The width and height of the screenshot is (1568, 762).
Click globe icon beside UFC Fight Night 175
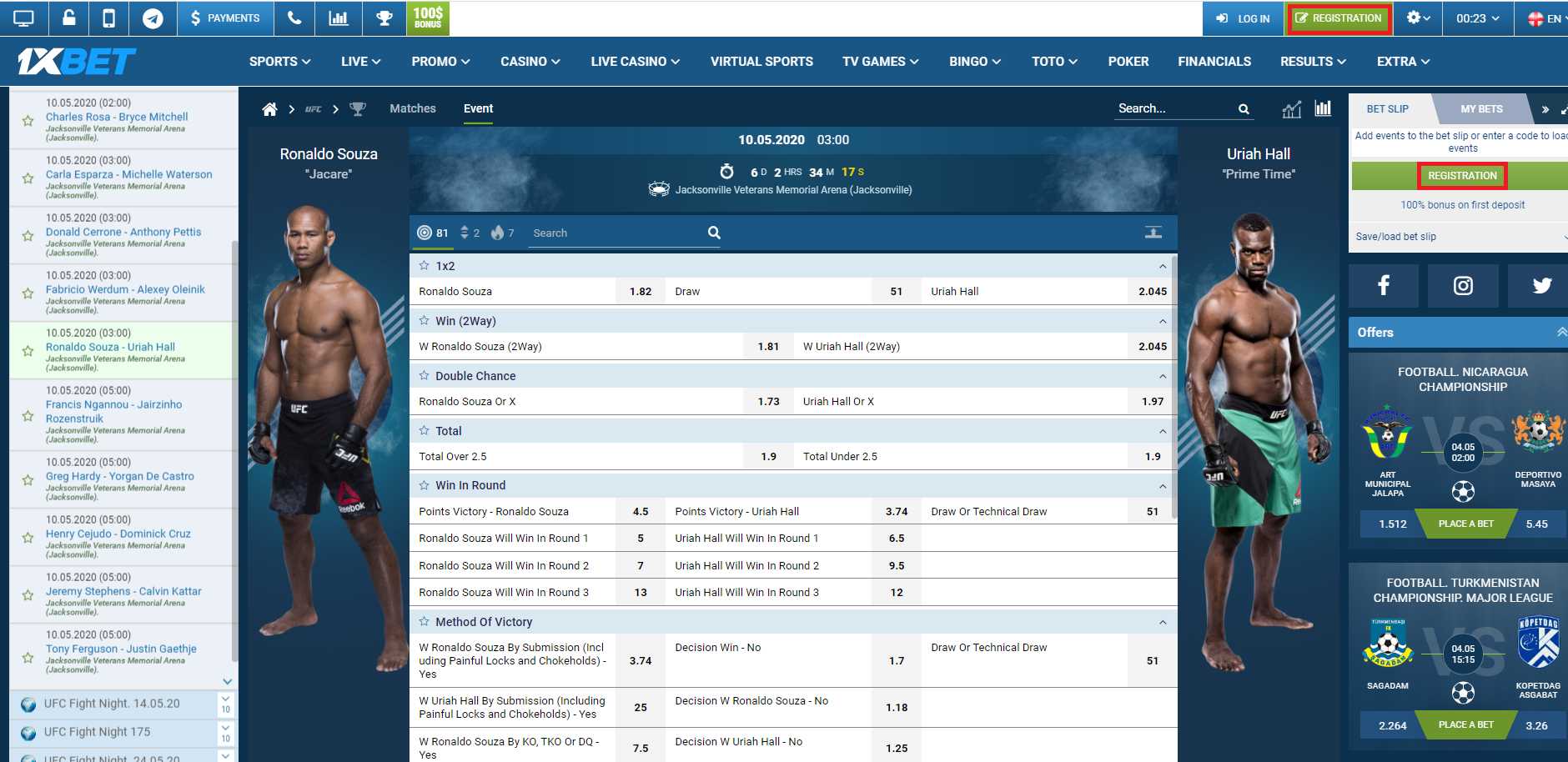tap(28, 733)
